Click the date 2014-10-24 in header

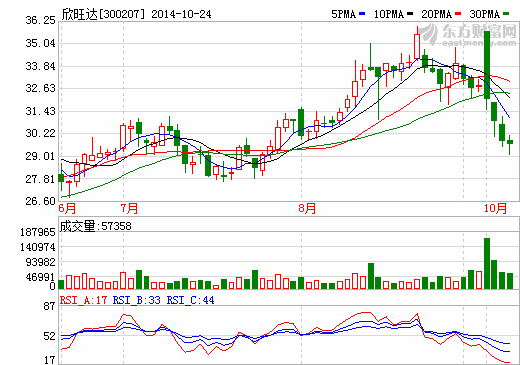(x=181, y=14)
